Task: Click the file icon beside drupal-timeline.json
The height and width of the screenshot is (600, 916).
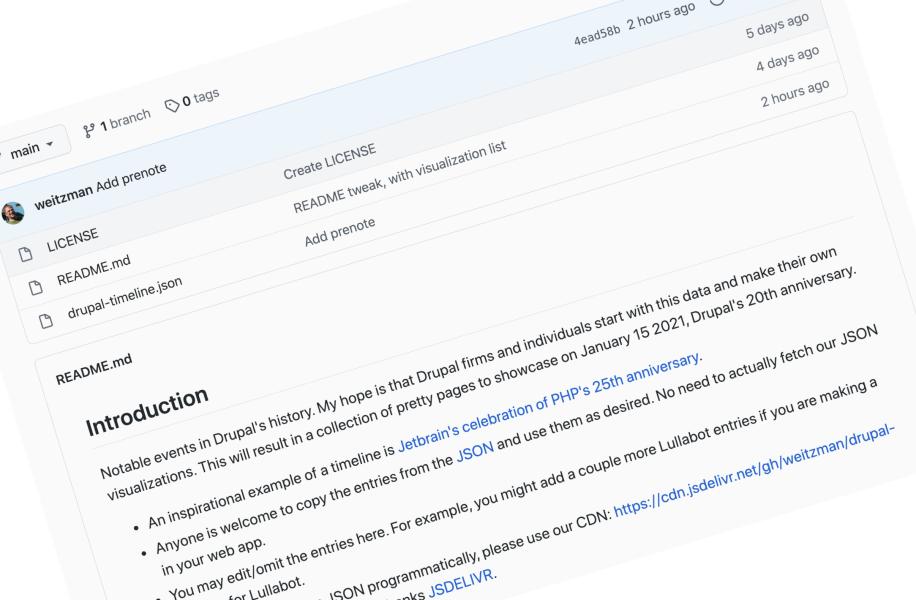Action: tap(46, 321)
